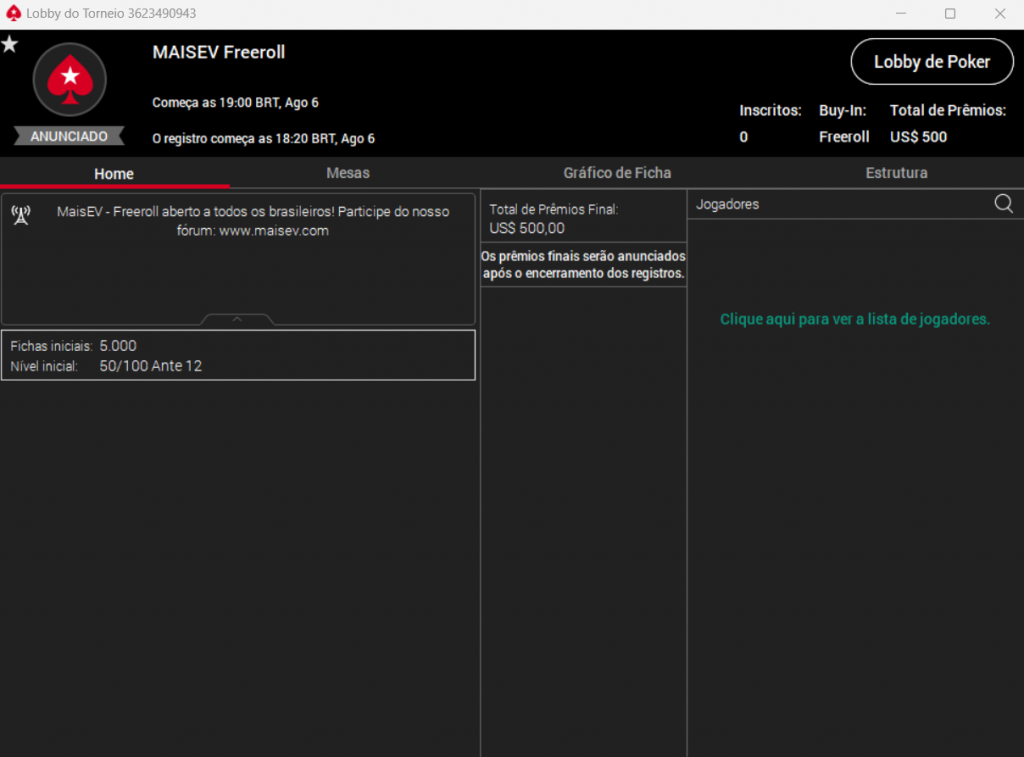Screen dimensions: 1024x757
Task: Click the 'Total de Prêmios:' header label
Action: pyautogui.click(x=948, y=110)
